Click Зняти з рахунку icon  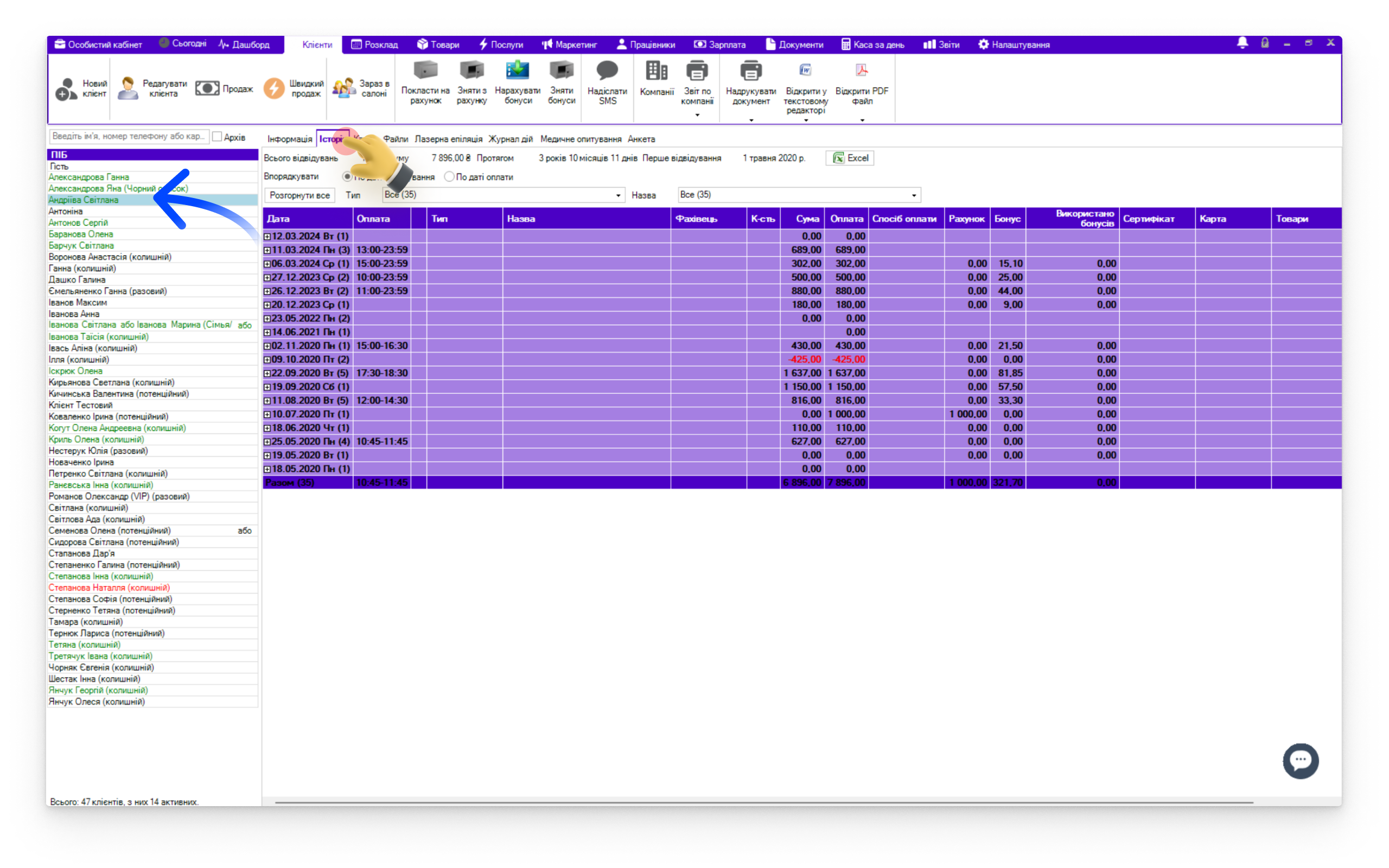[x=472, y=71]
